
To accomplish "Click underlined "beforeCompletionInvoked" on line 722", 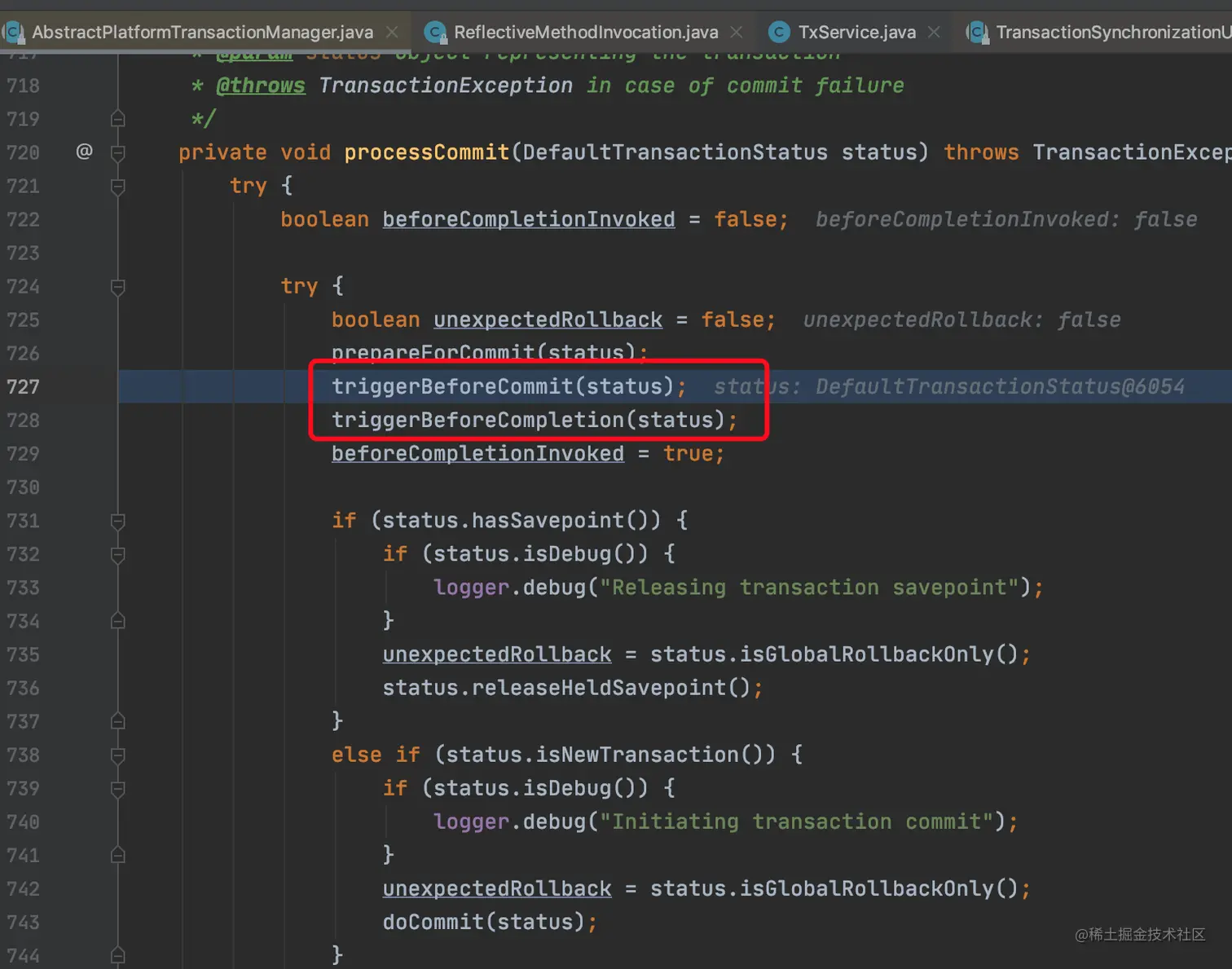I will pos(529,219).
